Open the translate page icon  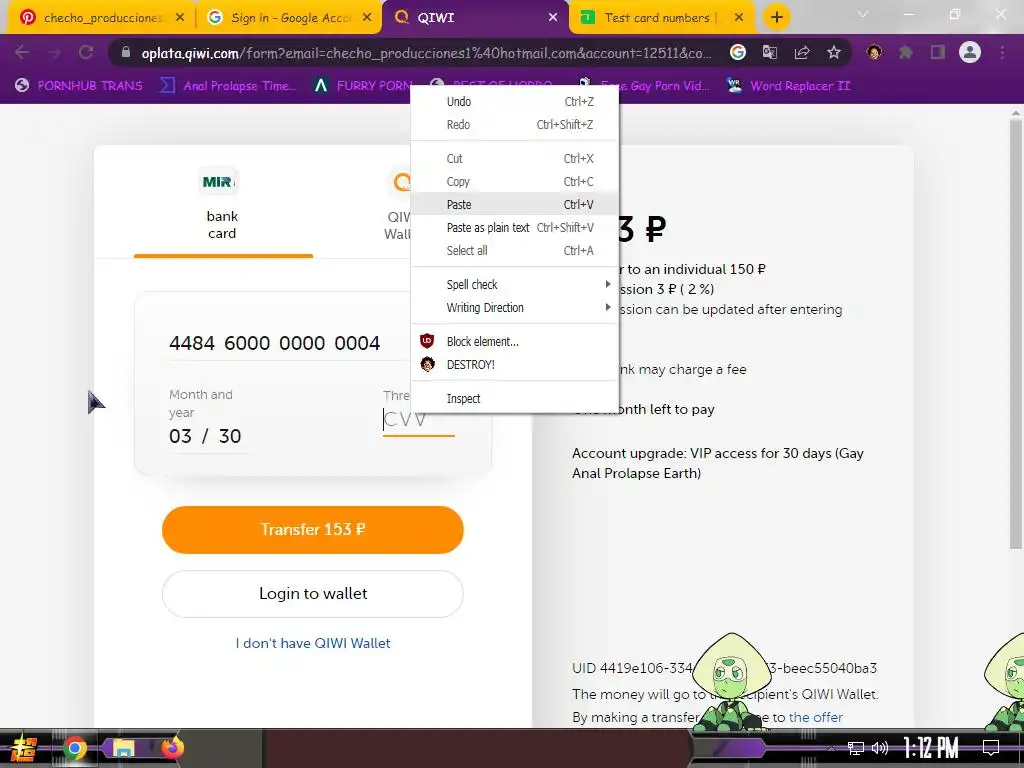[770, 52]
